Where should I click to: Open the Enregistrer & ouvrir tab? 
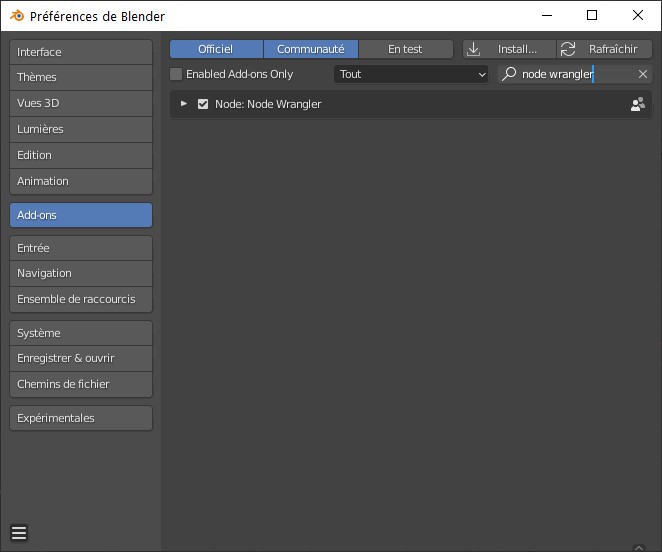pos(81,359)
